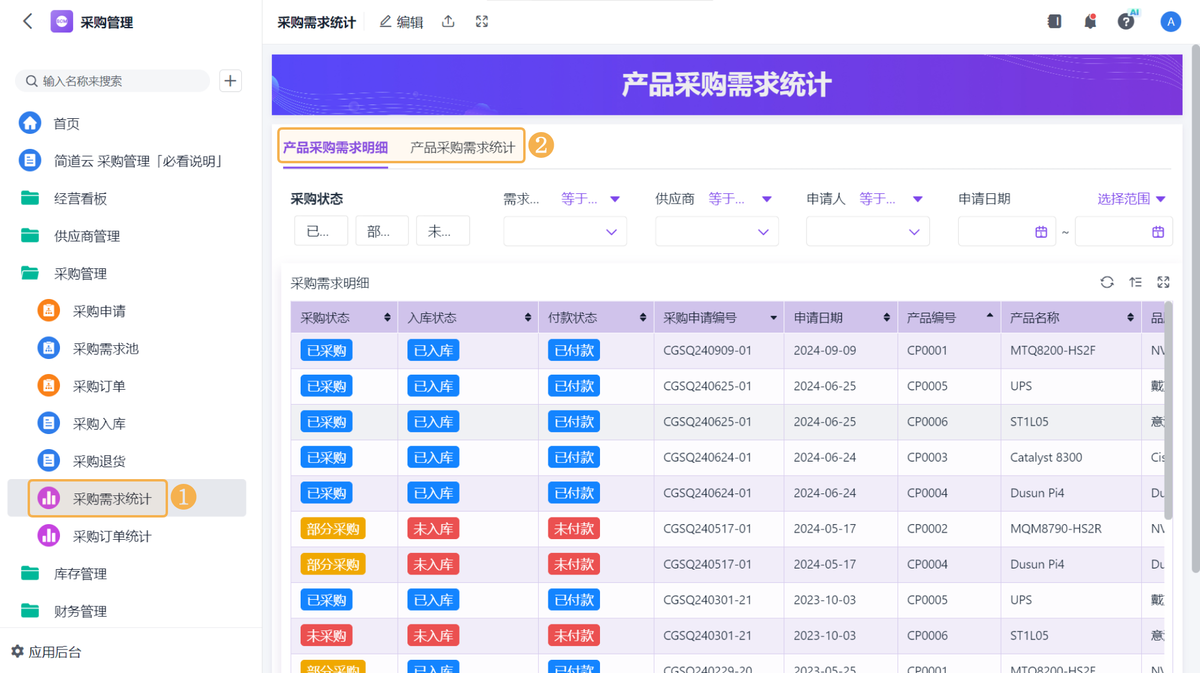Expand the 选择范围 date range dropdown
Viewport: 1200px width, 673px height.
pyautogui.click(x=1132, y=199)
